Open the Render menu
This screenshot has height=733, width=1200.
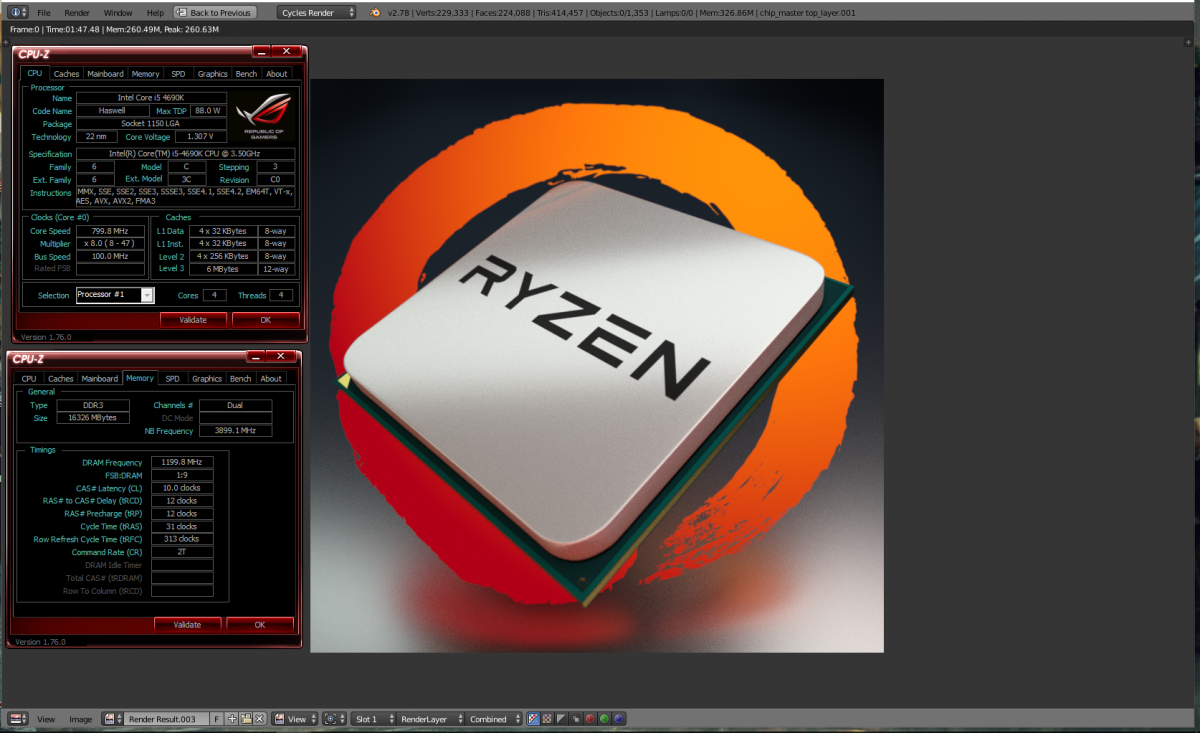[x=77, y=13]
